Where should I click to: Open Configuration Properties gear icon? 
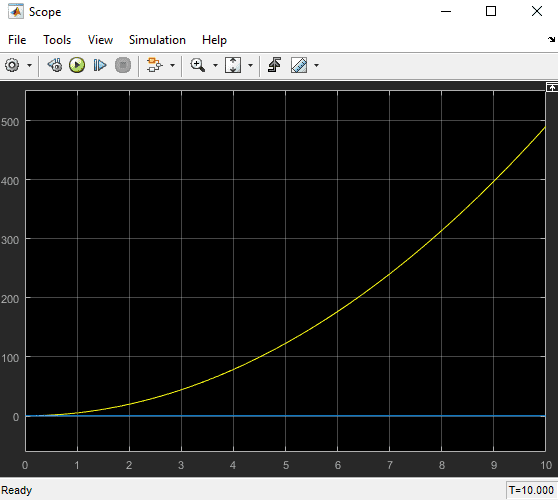12,65
